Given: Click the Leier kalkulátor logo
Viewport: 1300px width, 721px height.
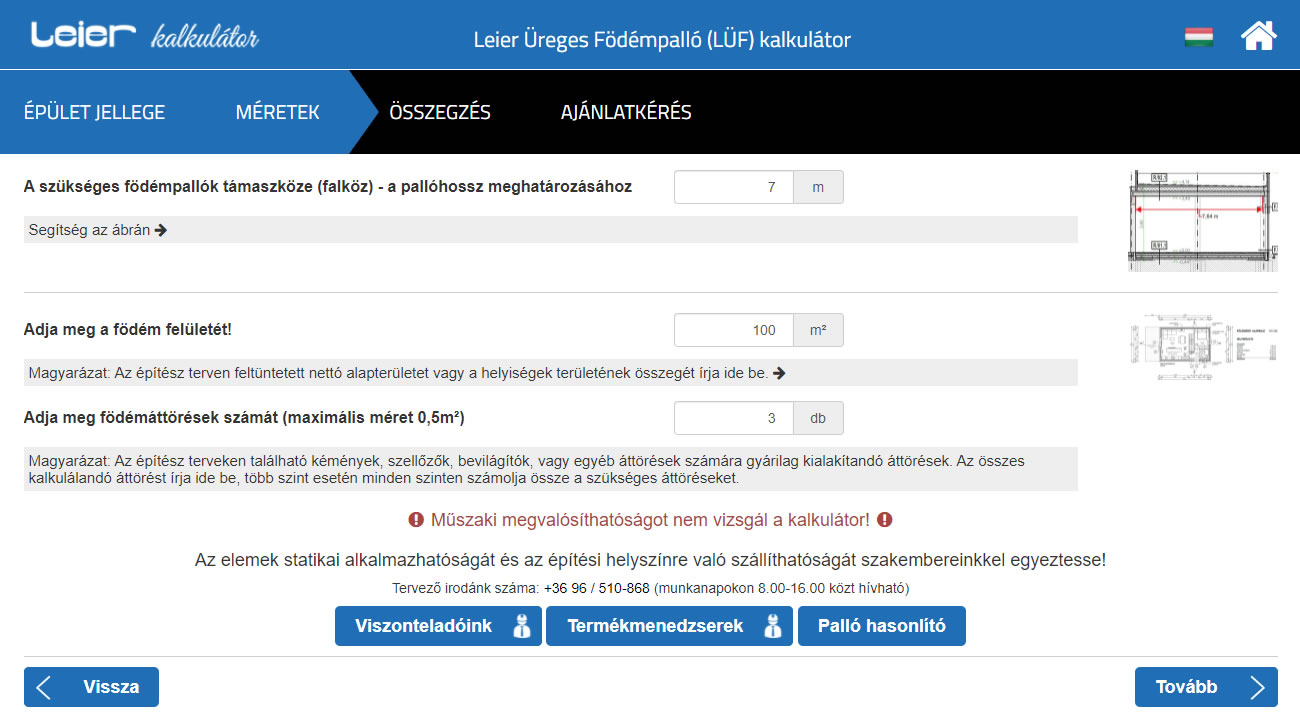Looking at the screenshot, I should point(145,37).
